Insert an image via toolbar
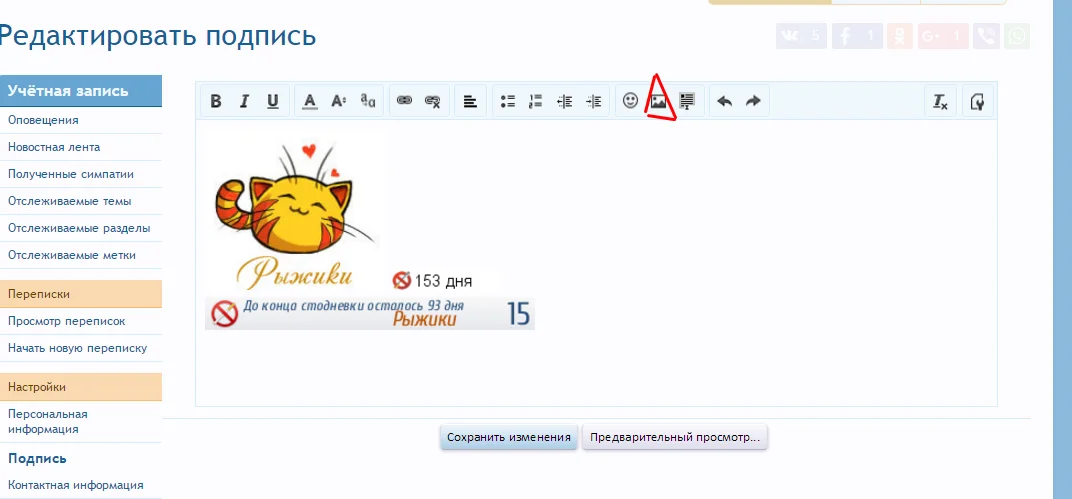1072x499 pixels. pyautogui.click(x=658, y=101)
